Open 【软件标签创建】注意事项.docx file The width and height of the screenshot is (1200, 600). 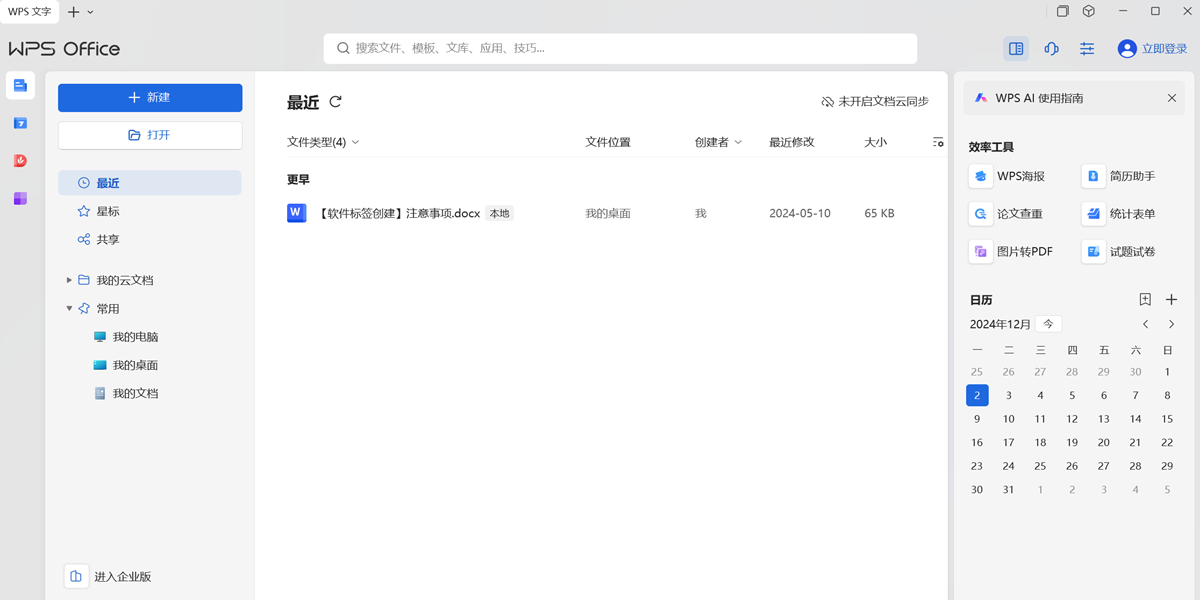pos(400,213)
